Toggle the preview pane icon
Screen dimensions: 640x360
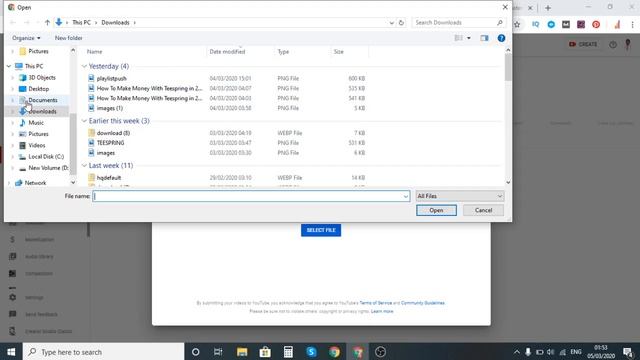pyautogui.click(x=484, y=38)
